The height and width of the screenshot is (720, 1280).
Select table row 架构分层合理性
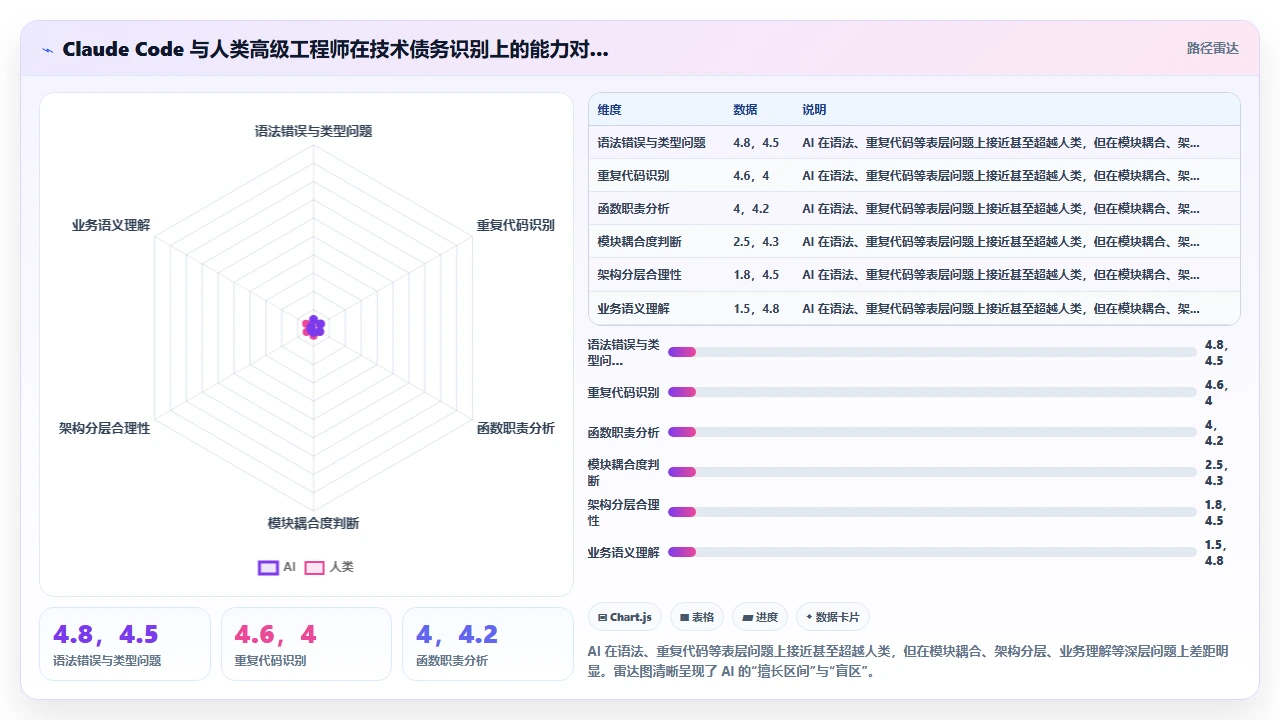[914, 275]
